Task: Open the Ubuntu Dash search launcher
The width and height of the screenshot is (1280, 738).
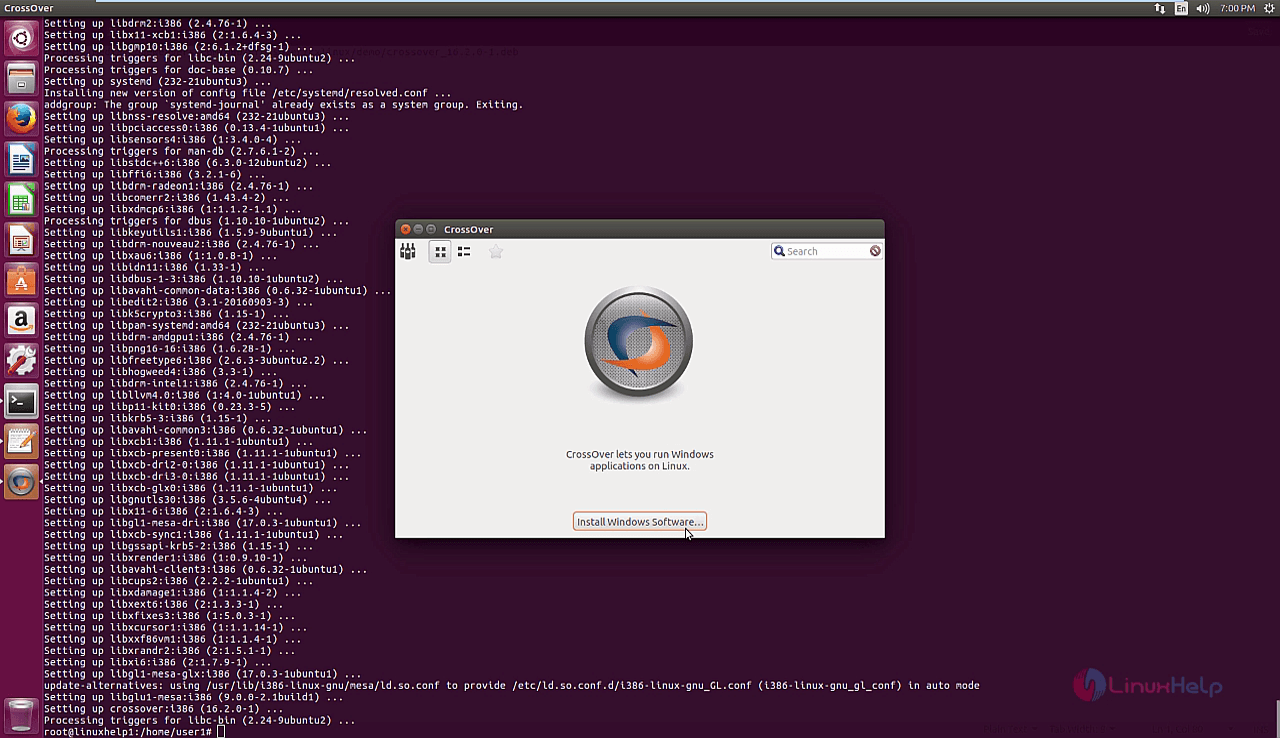Action: point(22,39)
